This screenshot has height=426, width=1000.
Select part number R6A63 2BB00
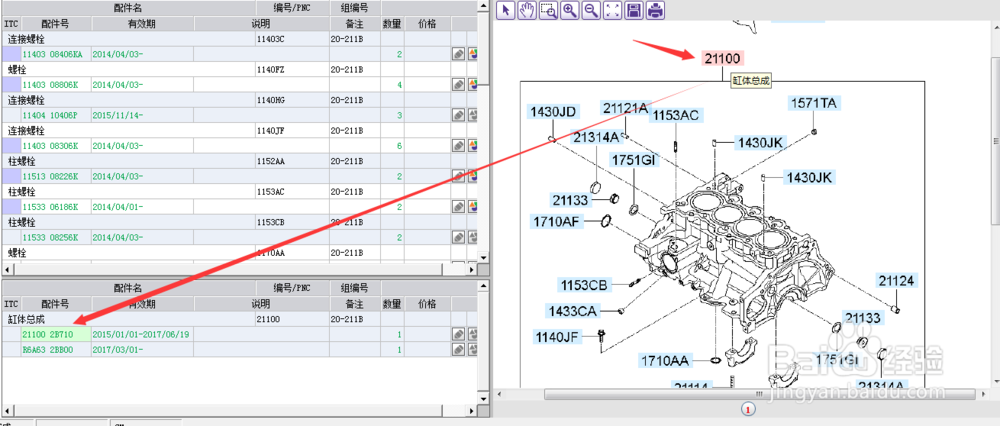click(x=48, y=350)
